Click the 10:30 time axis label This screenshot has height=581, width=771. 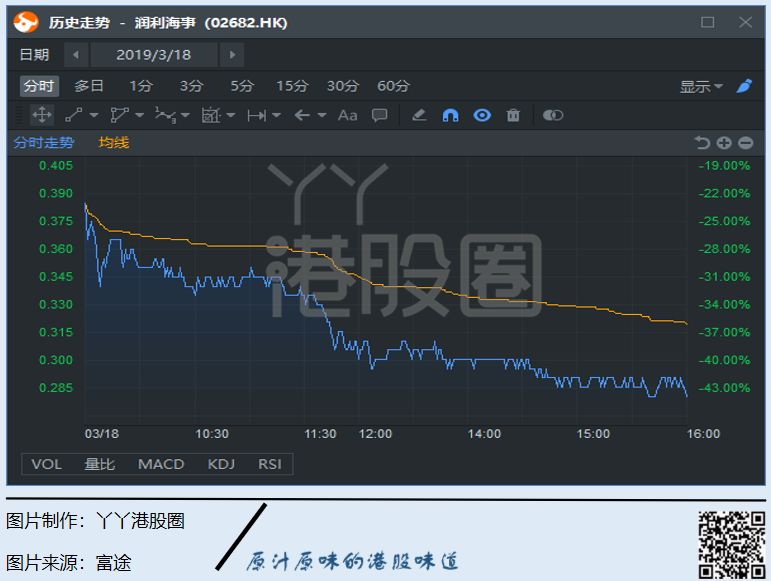click(x=212, y=434)
